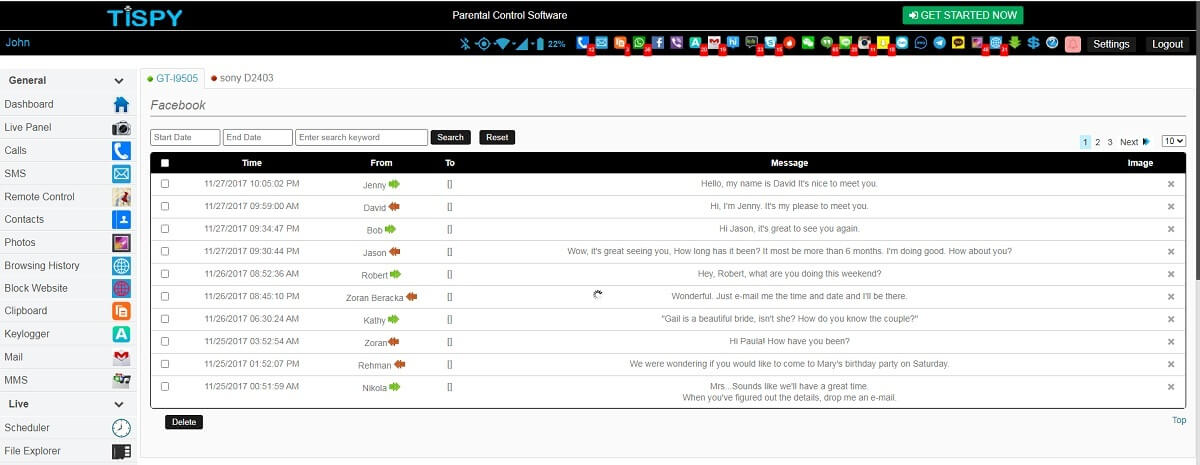The height and width of the screenshot is (465, 1200).
Task: Click the Top link
Action: 1179,420
